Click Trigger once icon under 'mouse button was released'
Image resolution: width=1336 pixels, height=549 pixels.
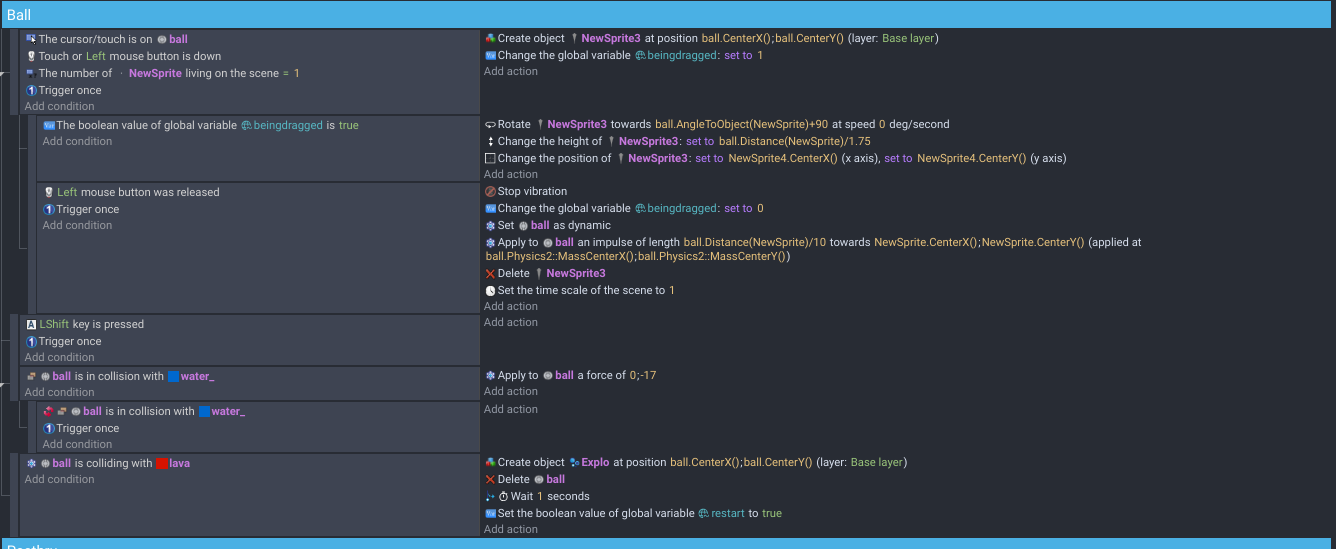point(49,209)
